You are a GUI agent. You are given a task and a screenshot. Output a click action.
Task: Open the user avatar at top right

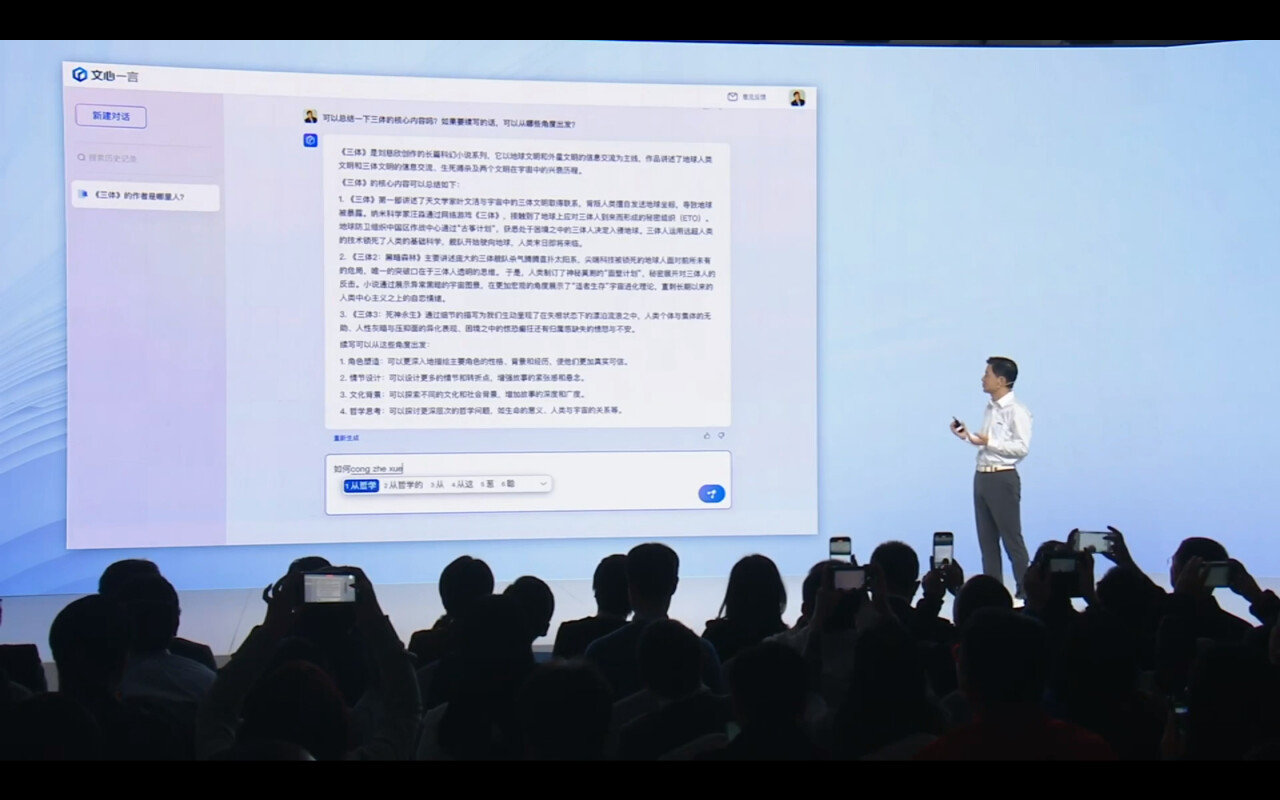click(797, 97)
